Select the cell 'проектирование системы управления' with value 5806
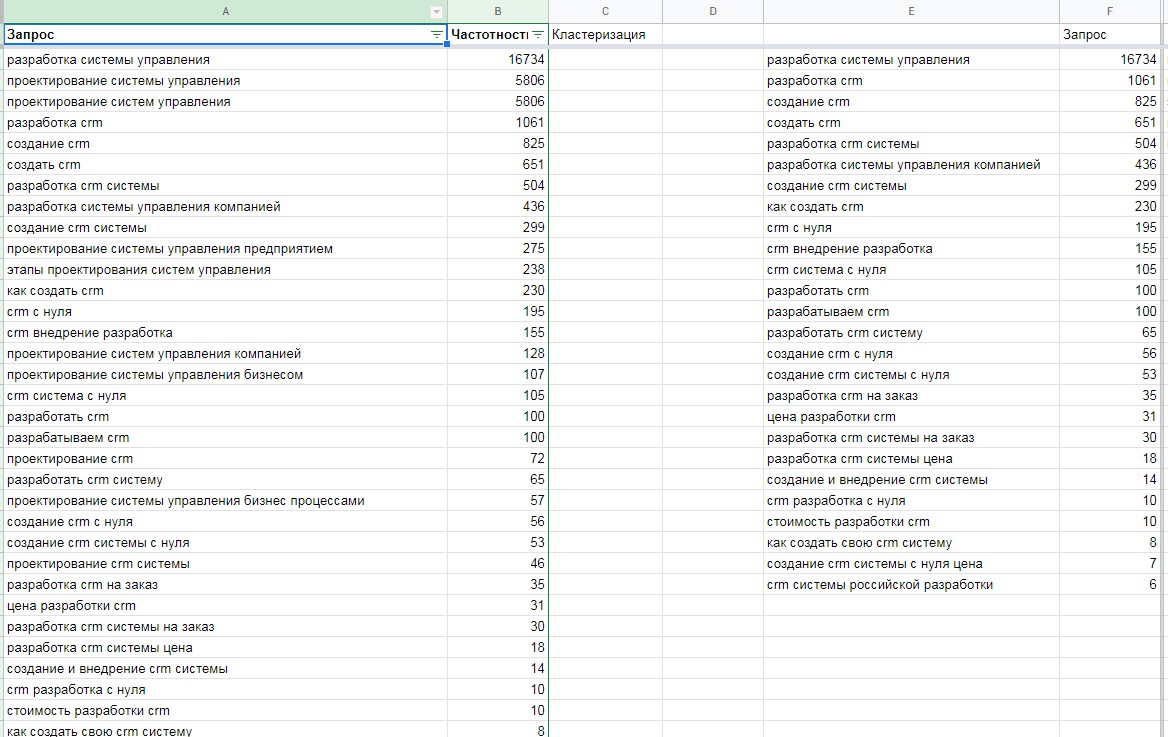The image size is (1168, 737). [226, 80]
